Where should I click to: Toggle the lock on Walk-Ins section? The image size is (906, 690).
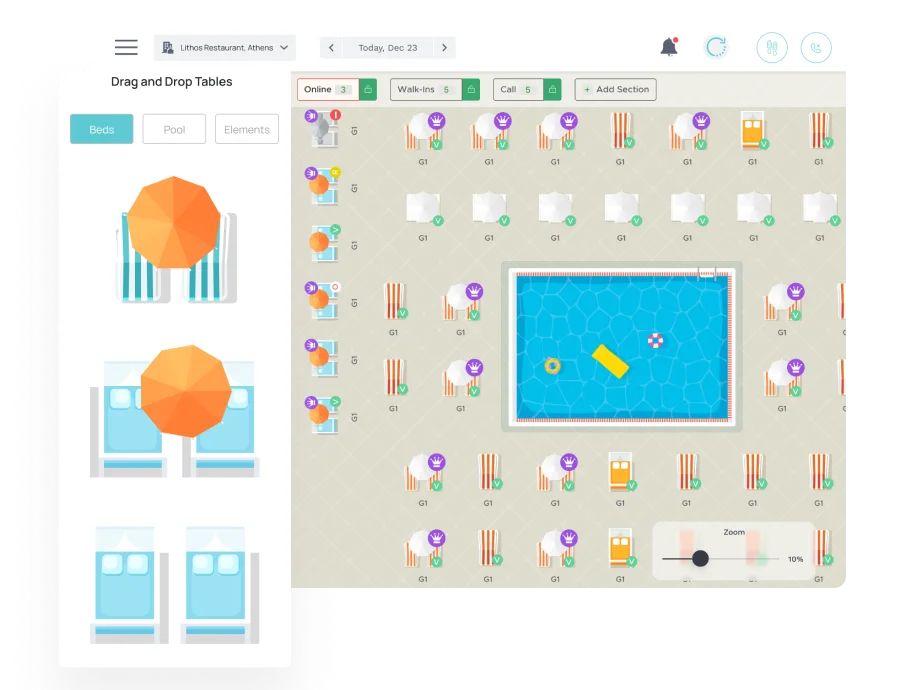(x=471, y=90)
